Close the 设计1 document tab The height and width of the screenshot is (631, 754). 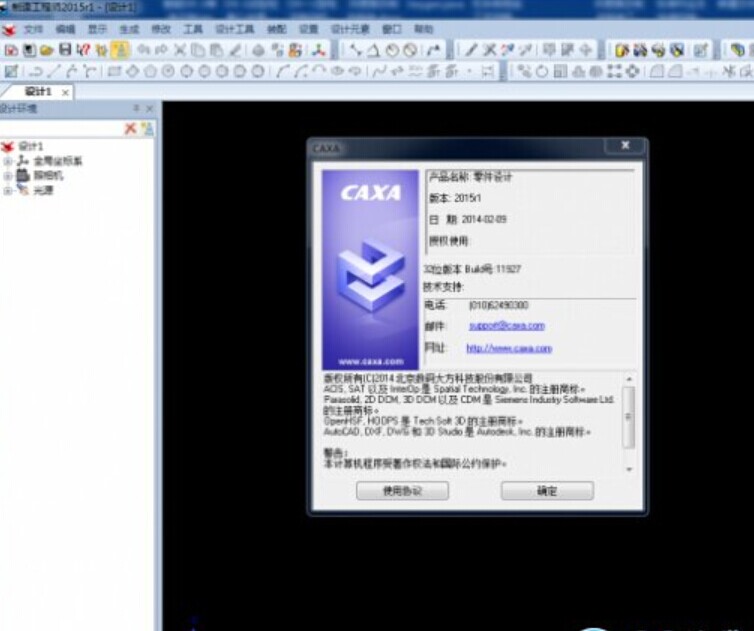click(65, 92)
